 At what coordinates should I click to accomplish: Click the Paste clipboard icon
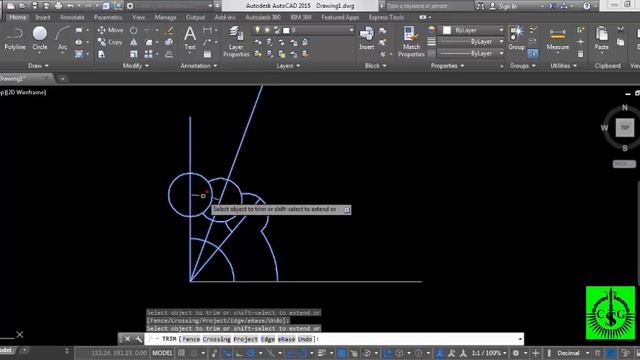(601, 38)
